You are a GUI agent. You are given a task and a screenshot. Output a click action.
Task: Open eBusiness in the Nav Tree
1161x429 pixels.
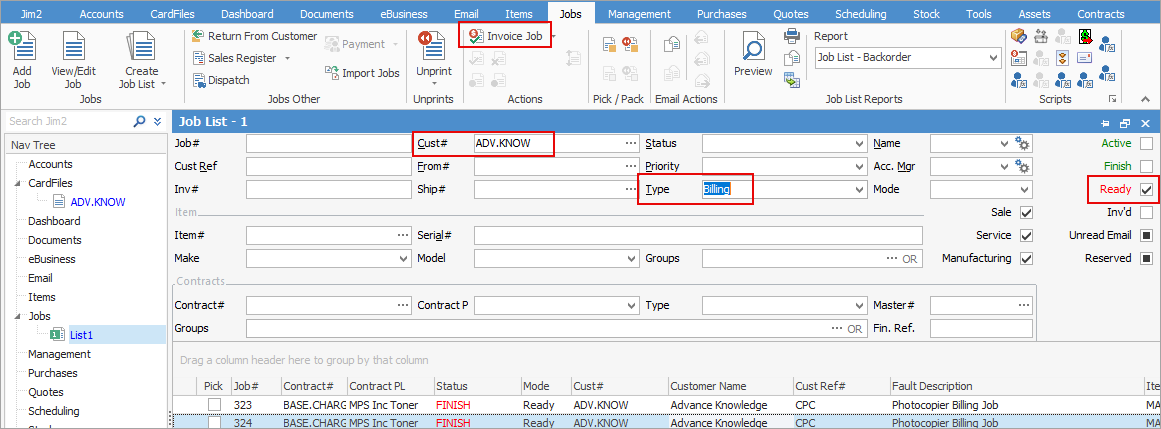pos(52,259)
